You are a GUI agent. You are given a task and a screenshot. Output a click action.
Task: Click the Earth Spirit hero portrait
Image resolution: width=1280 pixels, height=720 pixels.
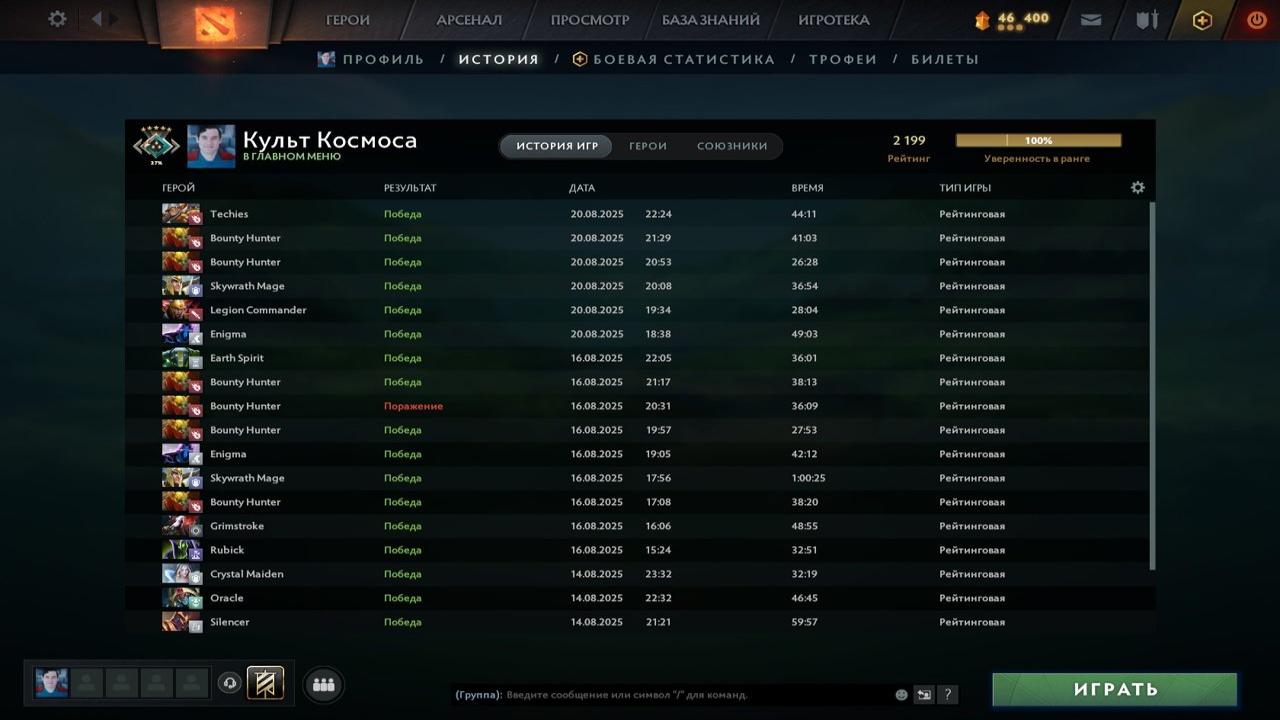coord(181,358)
